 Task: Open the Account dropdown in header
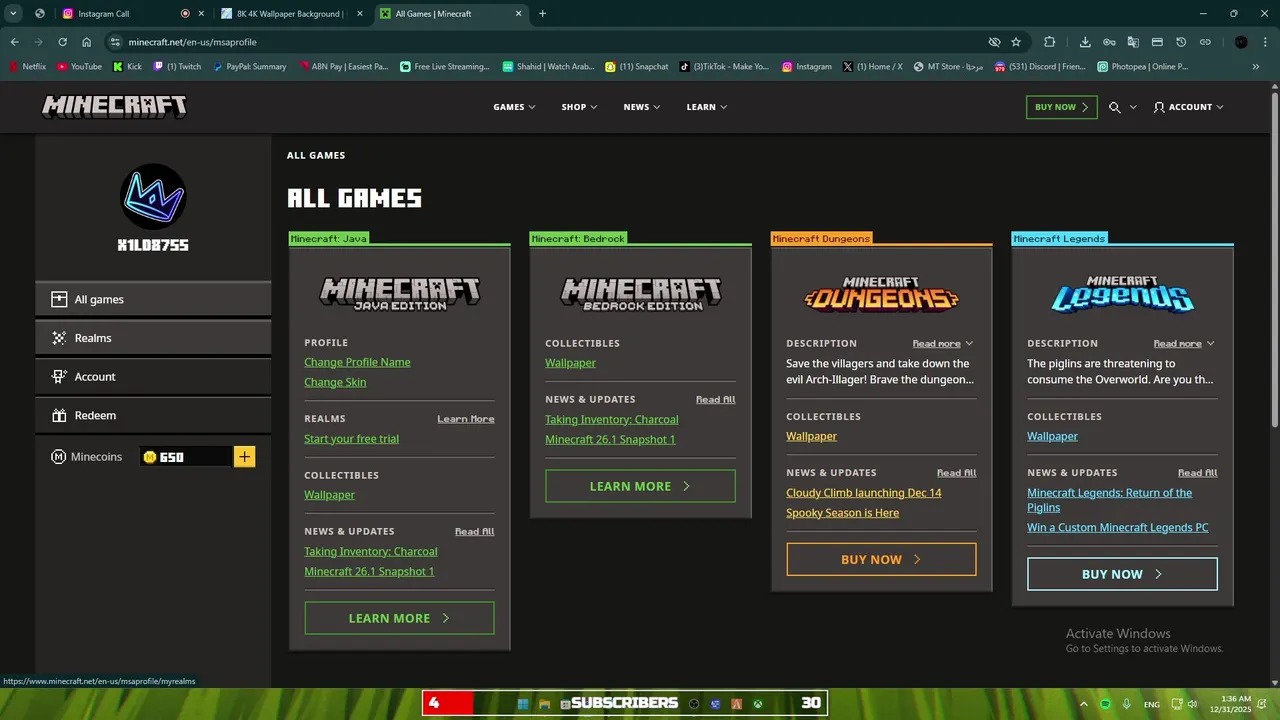pyautogui.click(x=1188, y=107)
